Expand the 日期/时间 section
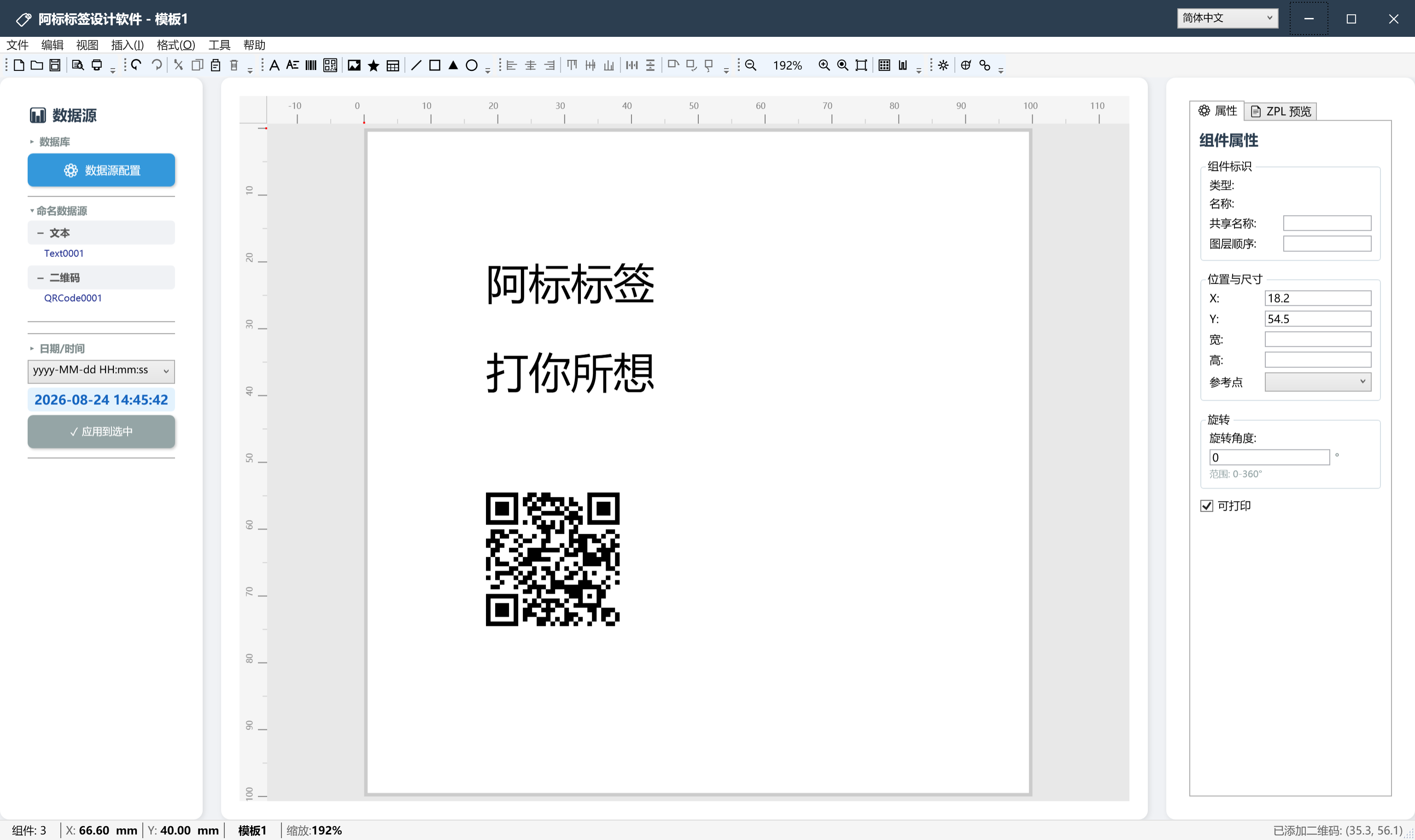Viewport: 1415px width, 840px height. [x=32, y=348]
